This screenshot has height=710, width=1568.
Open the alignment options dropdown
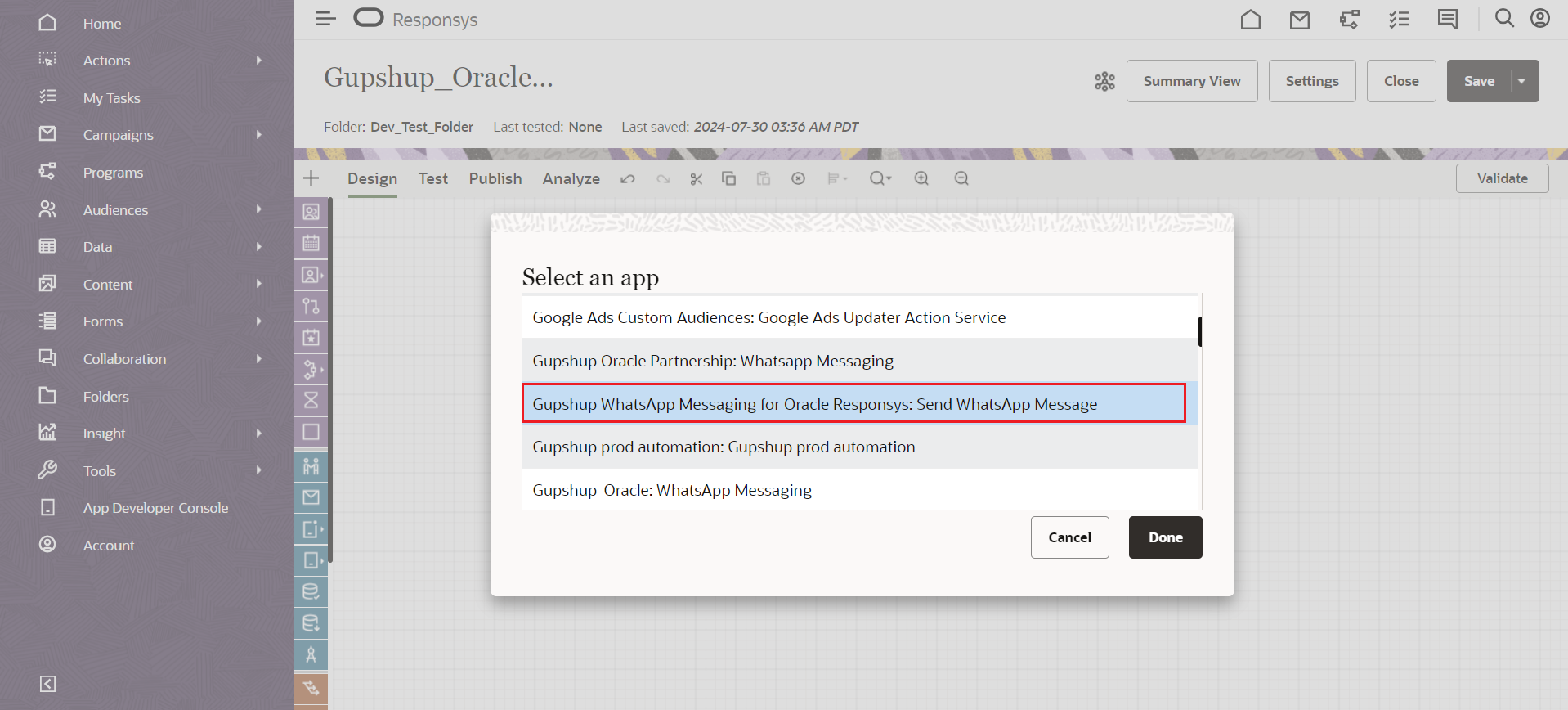(x=837, y=178)
